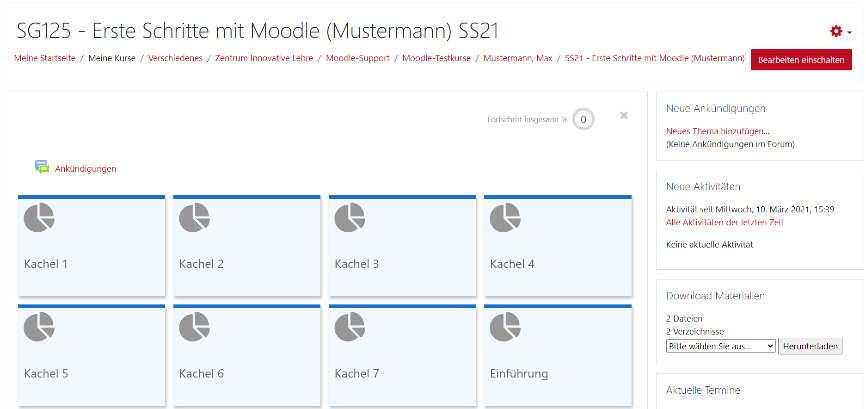Click the pie chart icon on Kachel 1
The image size is (866, 409).
tap(38, 218)
